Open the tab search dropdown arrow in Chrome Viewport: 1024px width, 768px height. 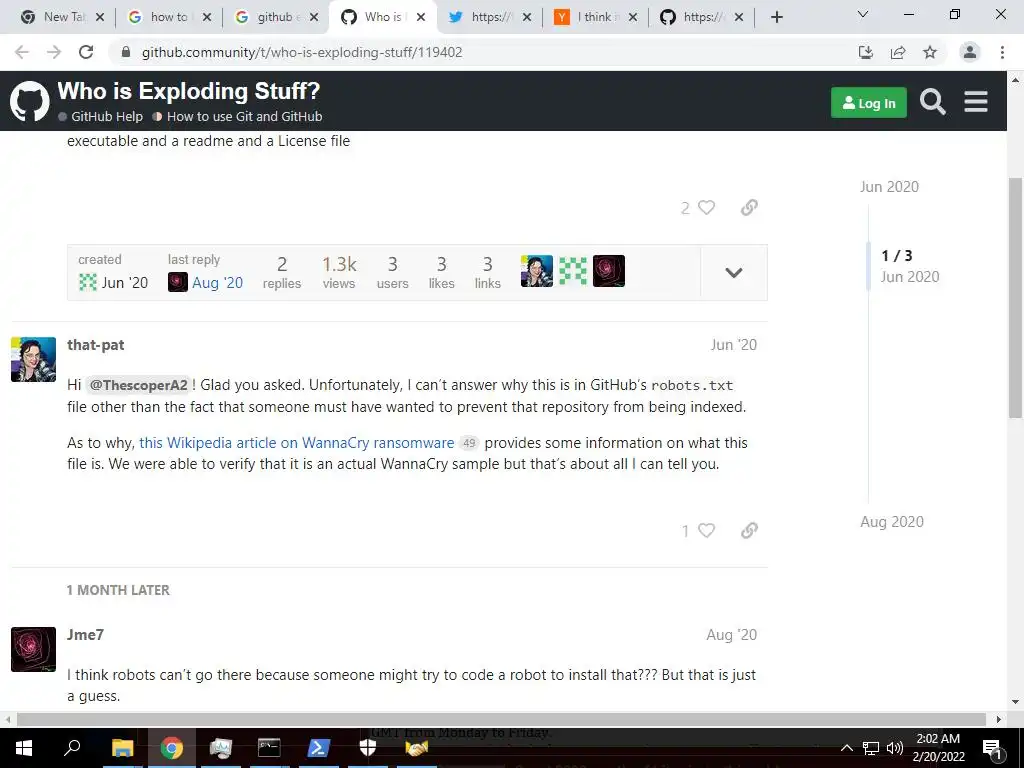click(863, 14)
